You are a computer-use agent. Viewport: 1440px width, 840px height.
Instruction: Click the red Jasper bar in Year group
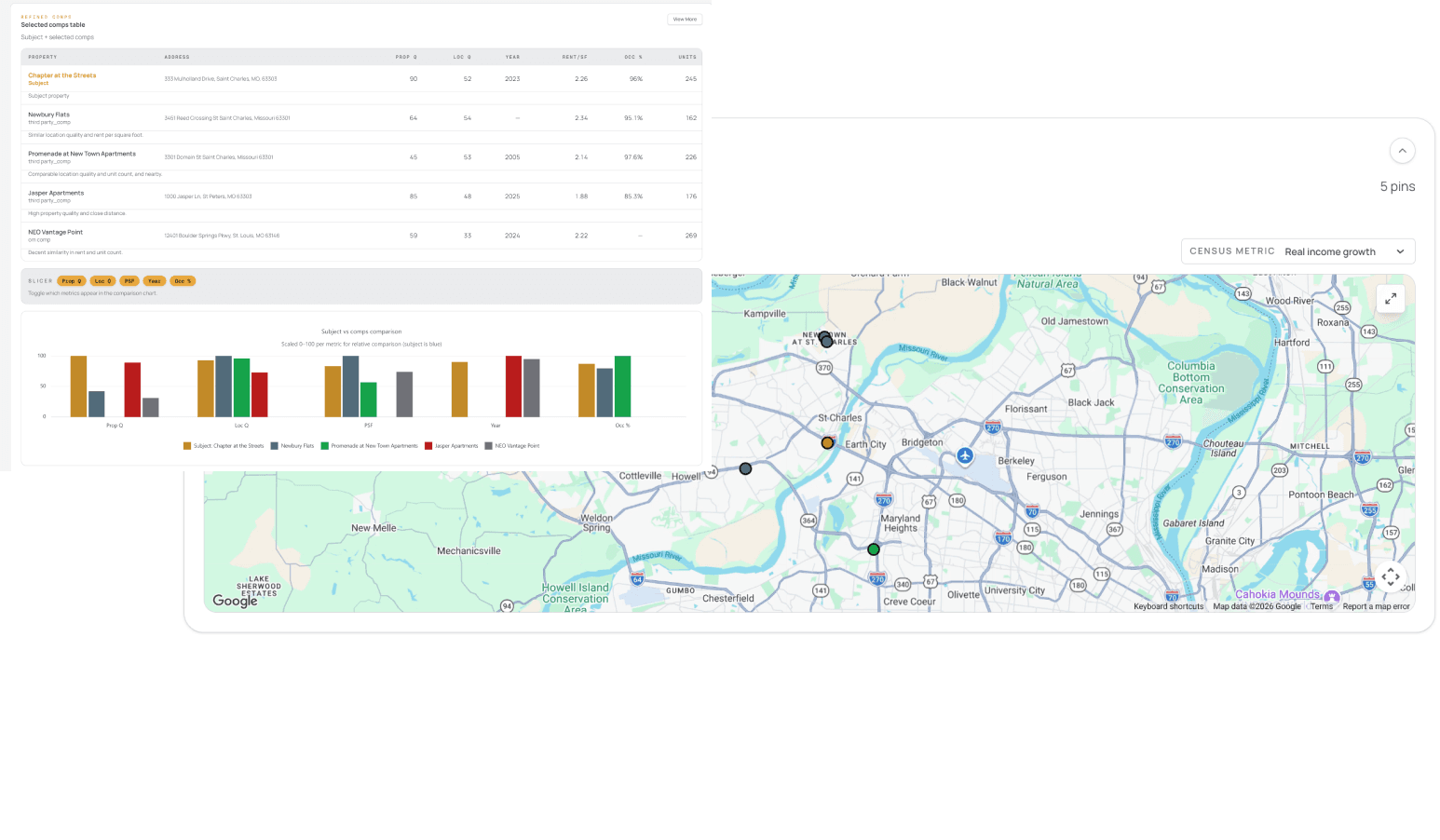[x=513, y=386]
